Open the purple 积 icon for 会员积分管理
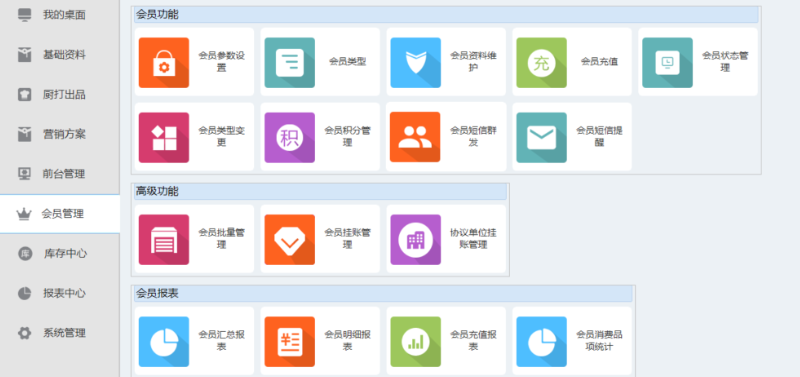The height and width of the screenshot is (377, 800). pos(289,137)
